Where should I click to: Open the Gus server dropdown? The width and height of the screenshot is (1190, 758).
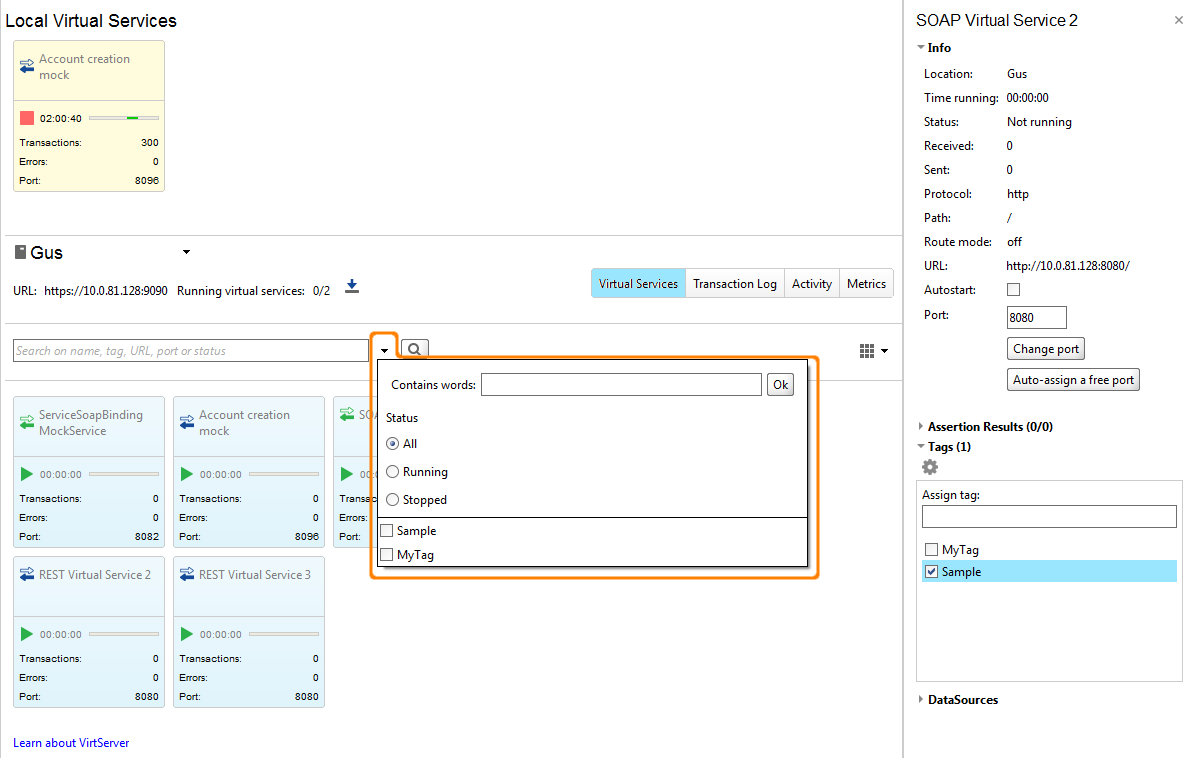pos(186,252)
